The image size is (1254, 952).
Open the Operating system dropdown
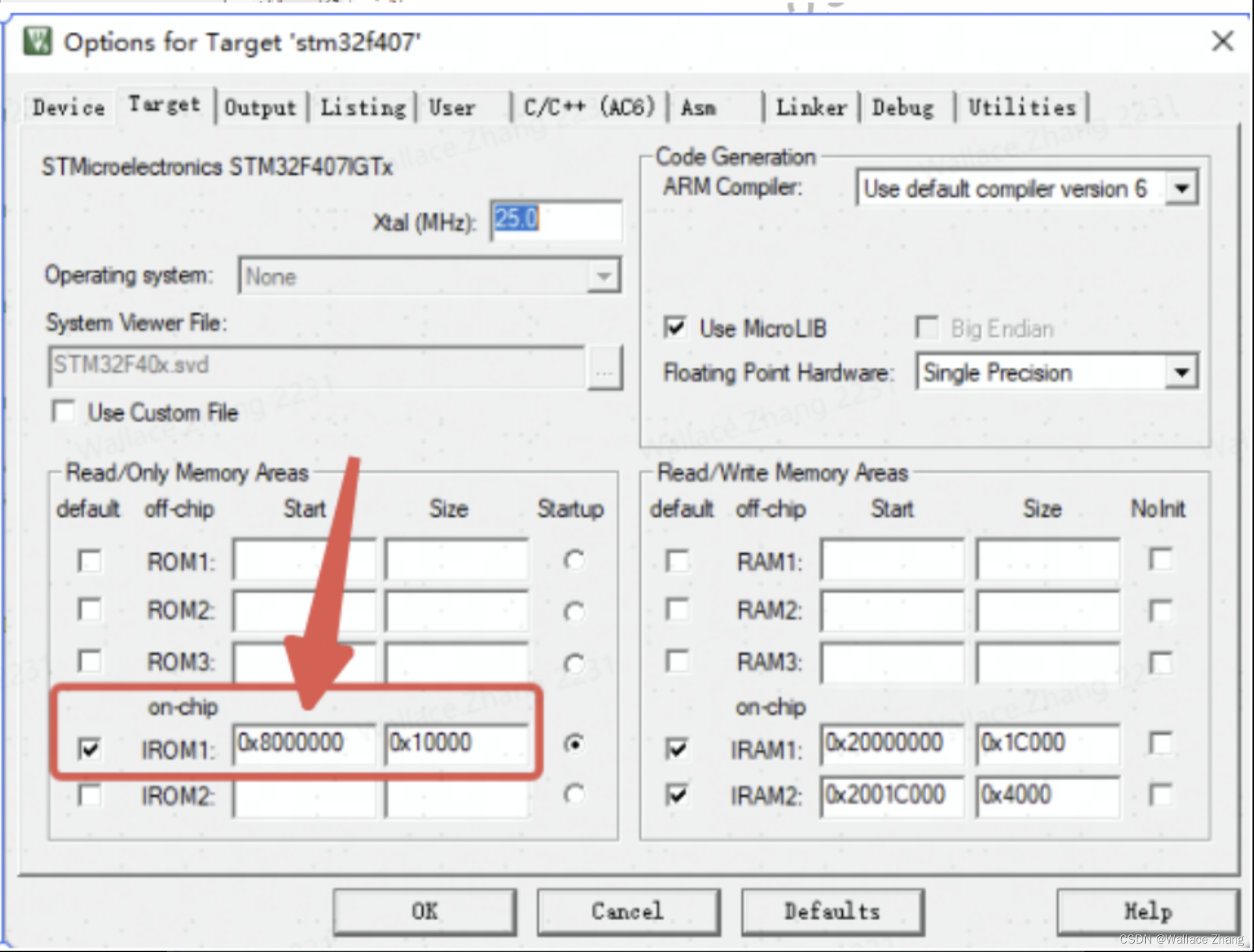click(x=604, y=275)
